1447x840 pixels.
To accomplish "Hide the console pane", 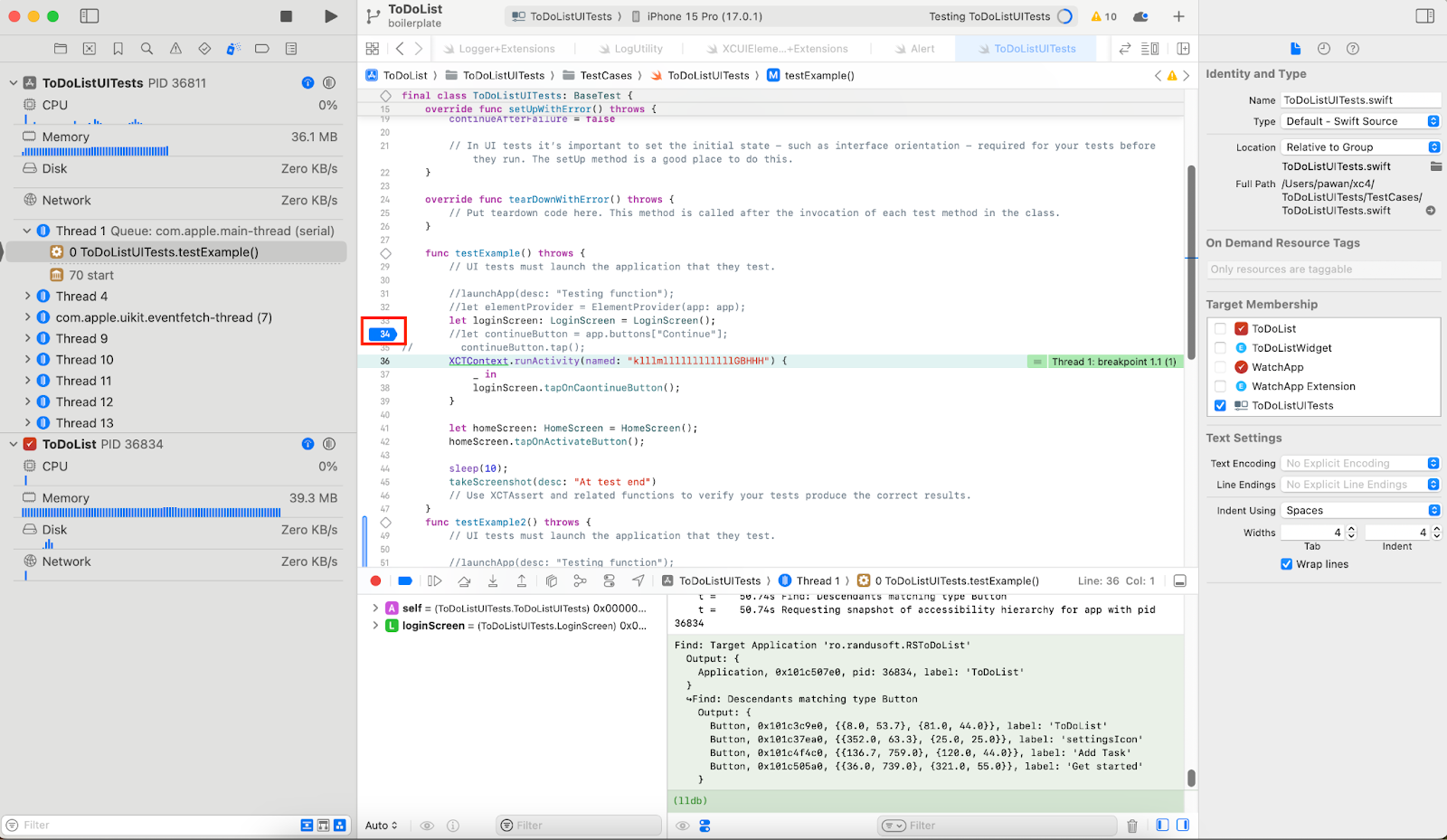I will coord(1183,826).
